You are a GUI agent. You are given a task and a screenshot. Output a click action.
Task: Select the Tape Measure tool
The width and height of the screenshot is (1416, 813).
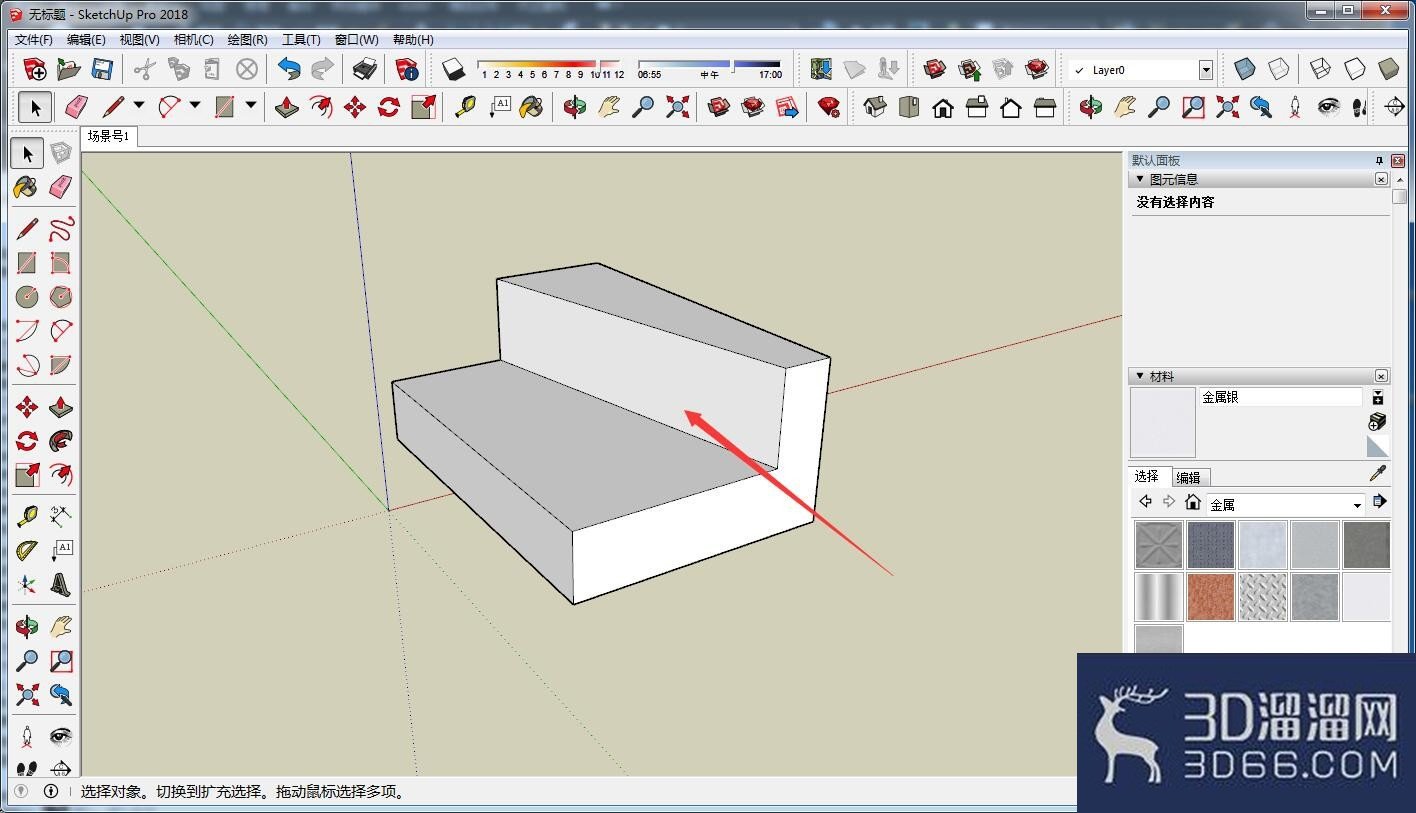[465, 107]
